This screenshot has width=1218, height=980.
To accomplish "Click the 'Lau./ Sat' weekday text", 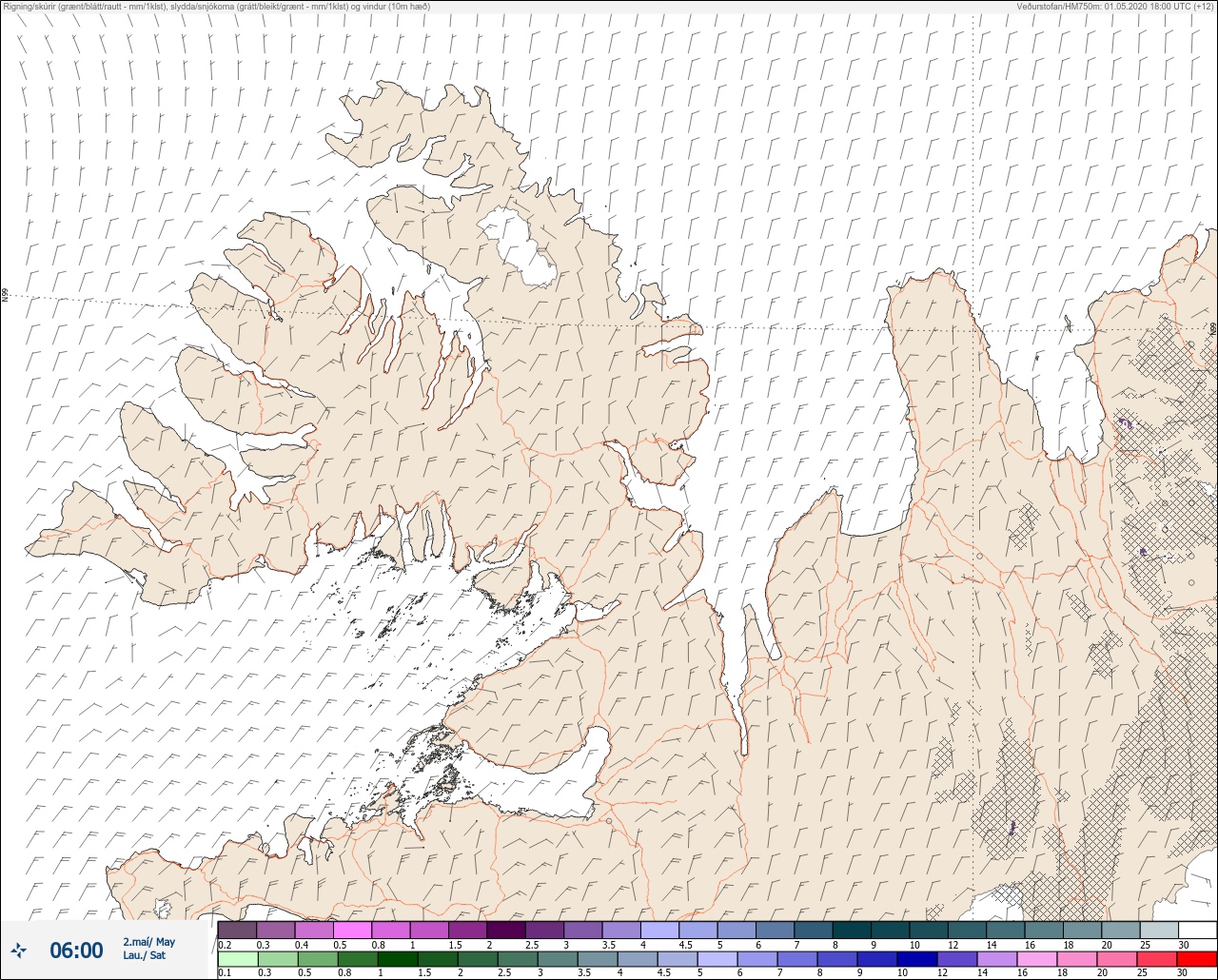I will point(144,954).
